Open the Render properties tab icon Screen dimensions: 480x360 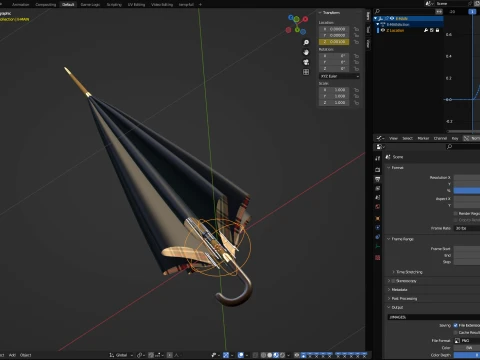click(x=378, y=170)
